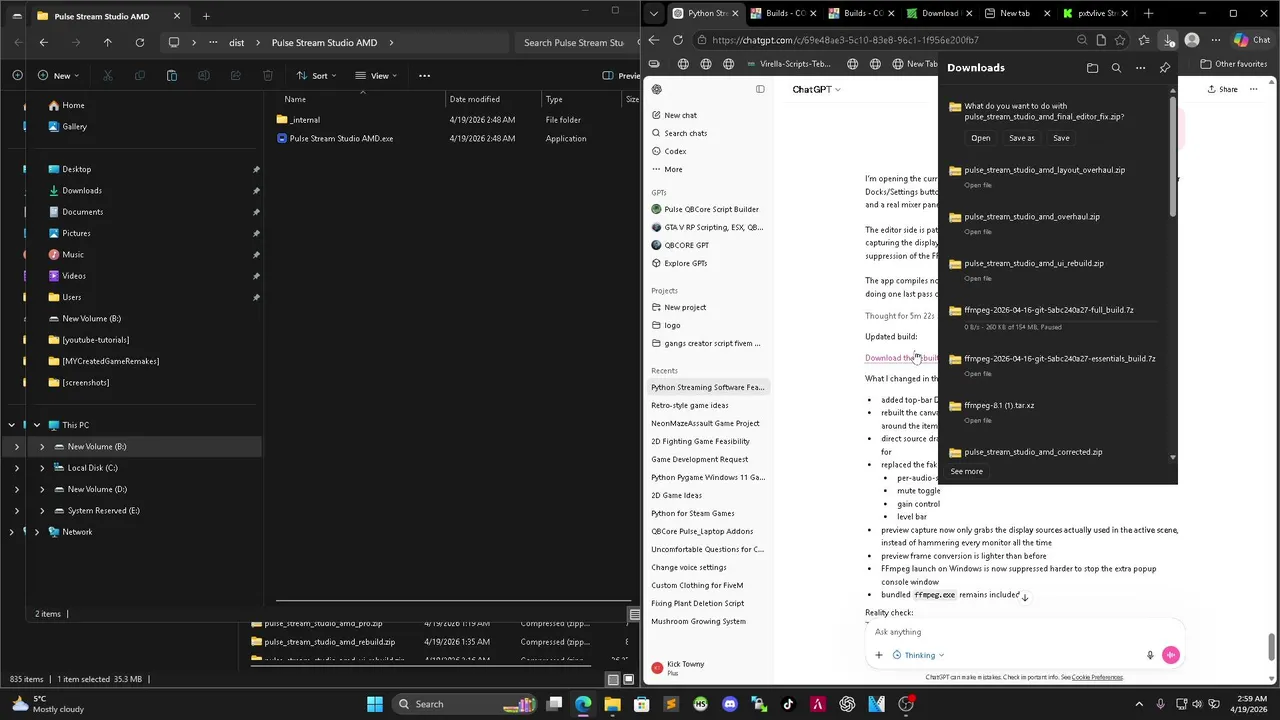Open Downloads panel more options menu
Image resolution: width=1280 pixels, height=720 pixels.
click(x=1140, y=68)
